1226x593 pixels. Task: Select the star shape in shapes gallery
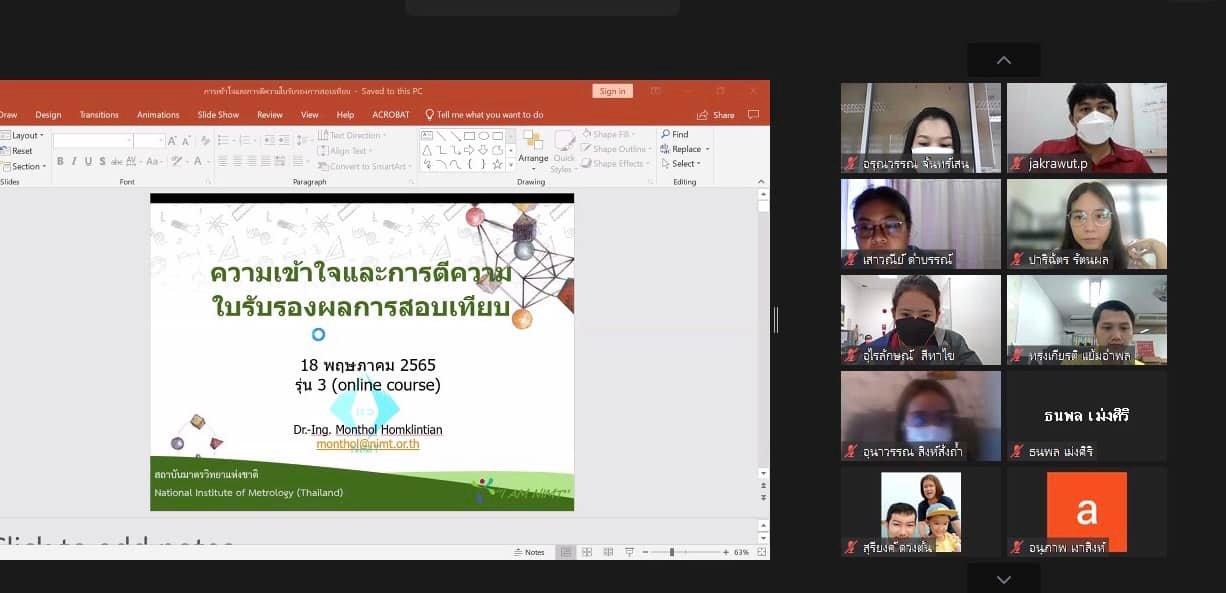(497, 164)
